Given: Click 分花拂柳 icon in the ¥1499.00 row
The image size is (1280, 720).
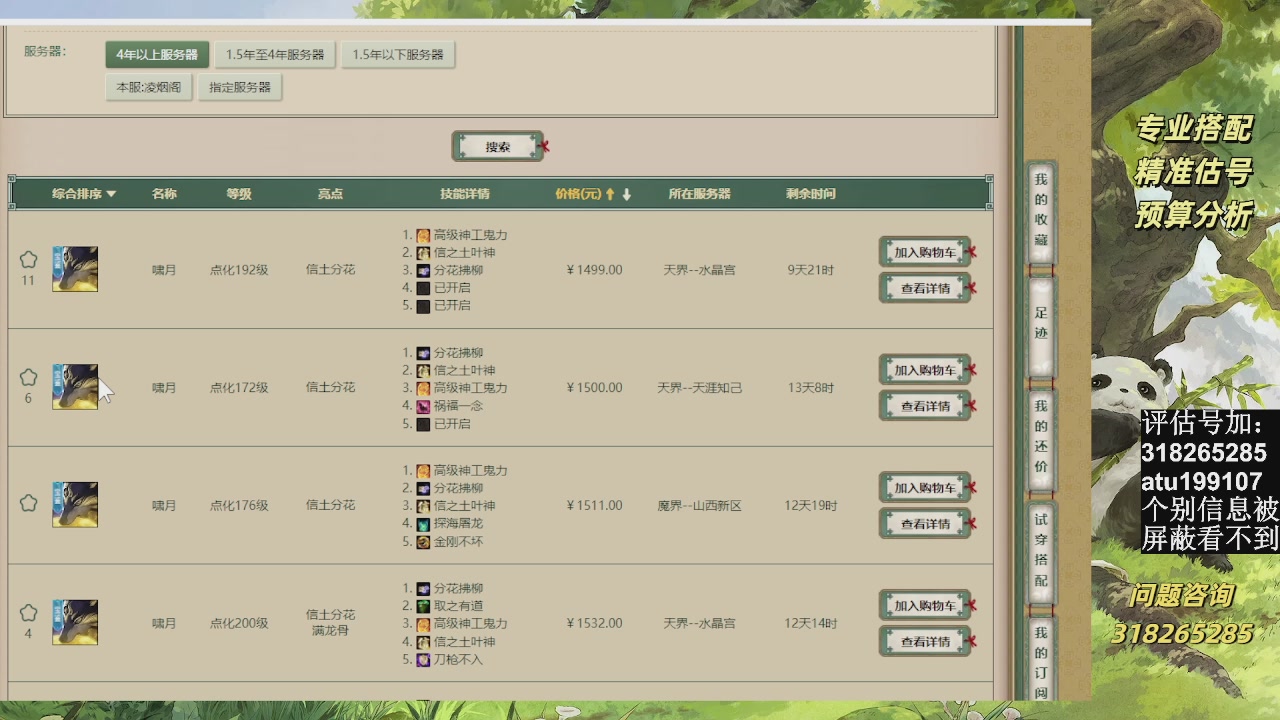Looking at the screenshot, I should (423, 271).
